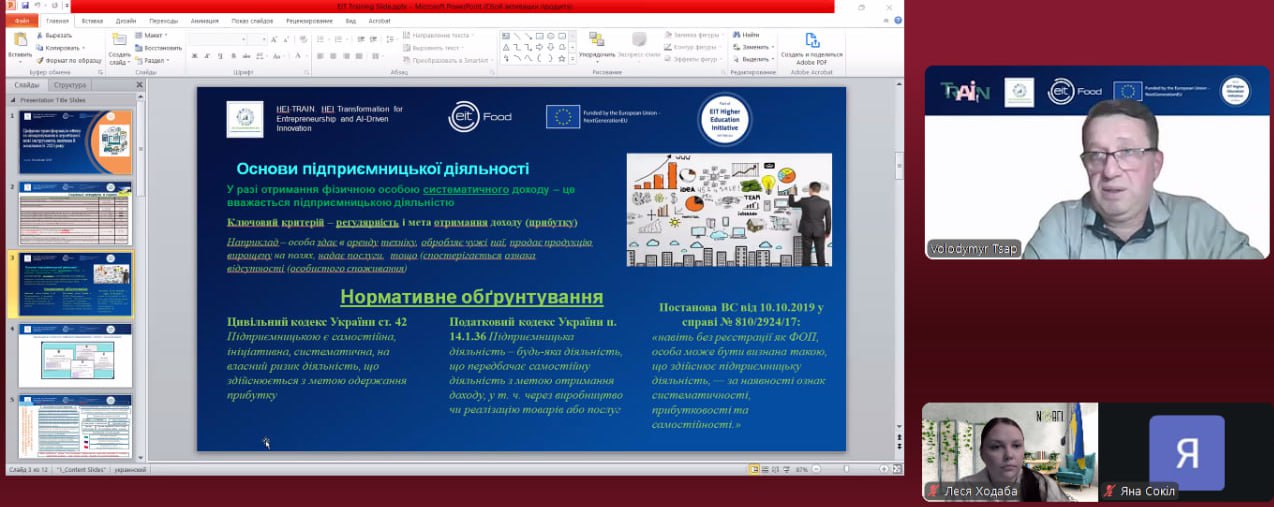Select the triangle shape in shapes gallery
Image resolution: width=1274 pixels, height=507 pixels.
506,47
